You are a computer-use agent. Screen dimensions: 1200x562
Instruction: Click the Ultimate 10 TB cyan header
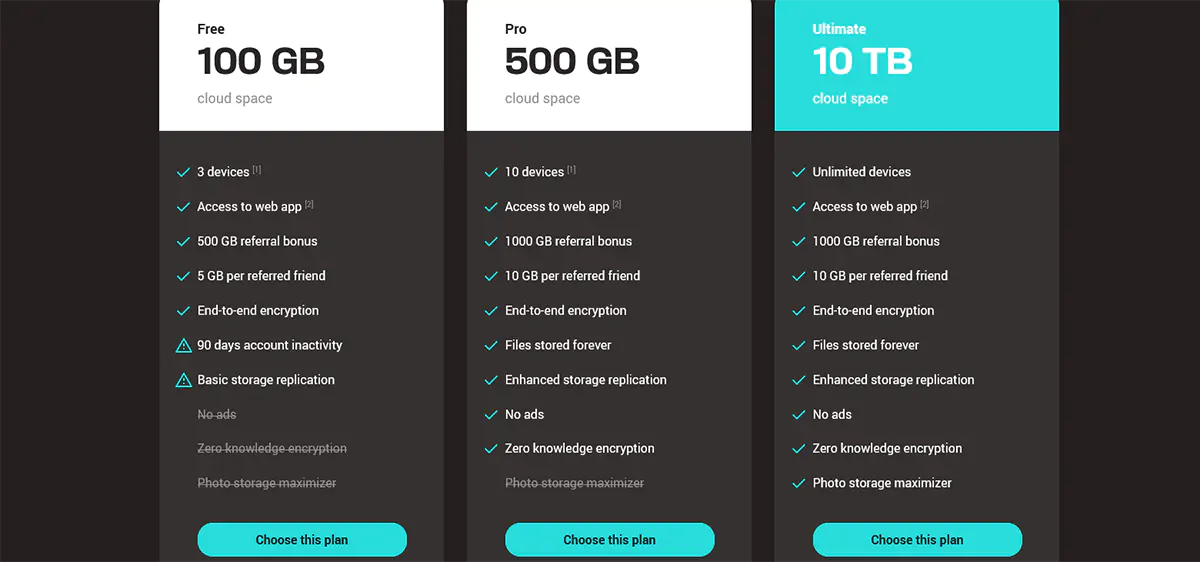coord(916,64)
